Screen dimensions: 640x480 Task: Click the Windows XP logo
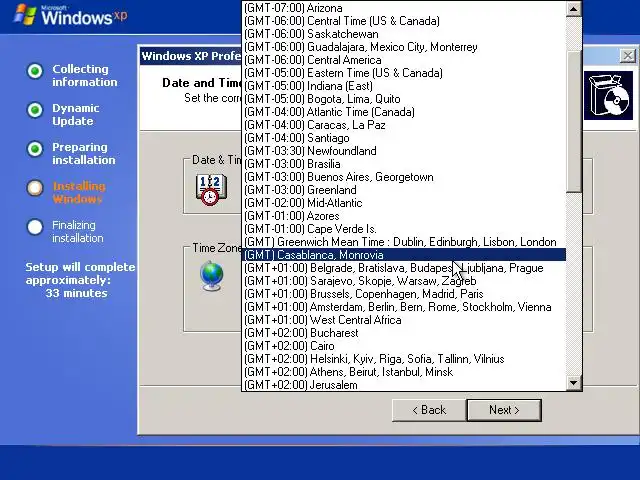(71, 16)
